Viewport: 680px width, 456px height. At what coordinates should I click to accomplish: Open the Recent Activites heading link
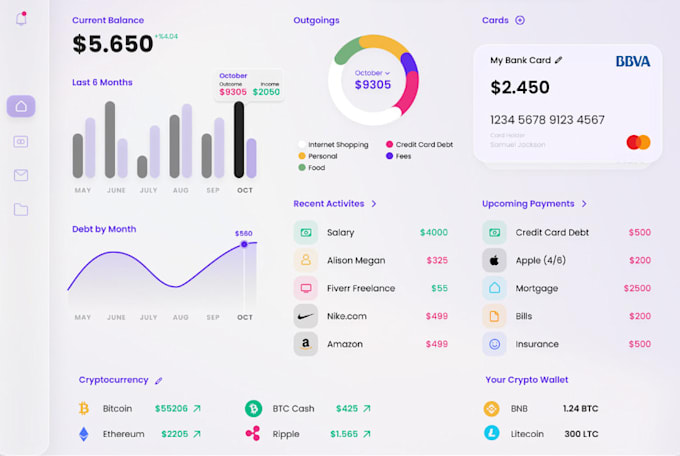pos(329,203)
